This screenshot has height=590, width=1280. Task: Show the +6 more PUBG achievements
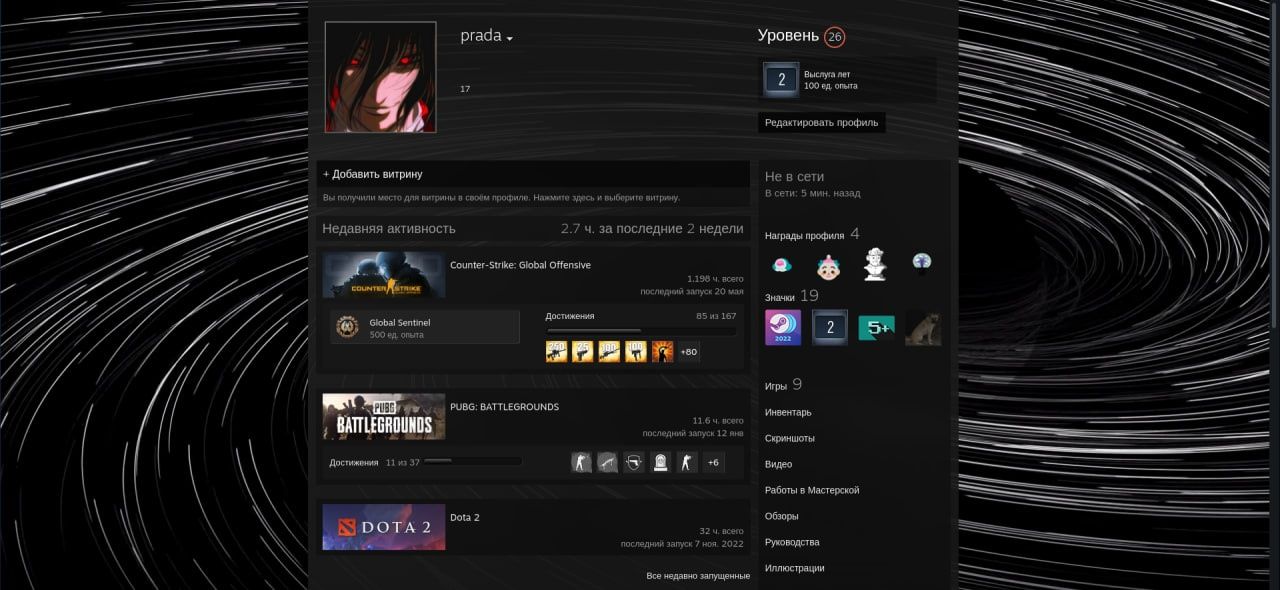[713, 462]
